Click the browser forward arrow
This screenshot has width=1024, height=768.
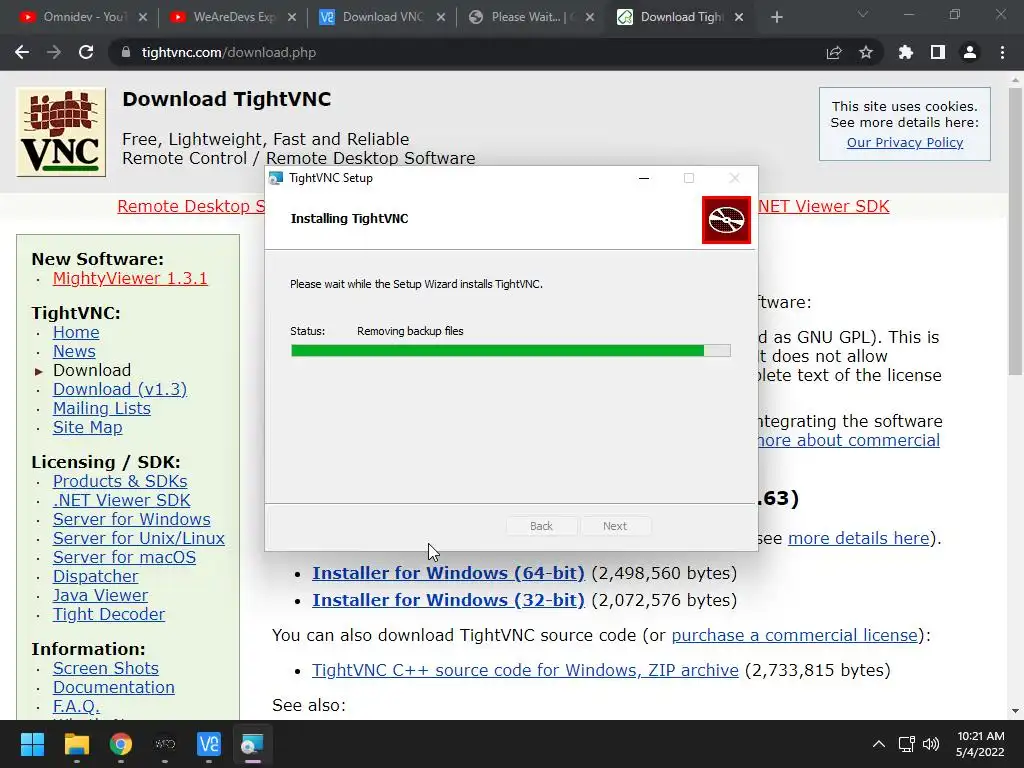[x=54, y=52]
